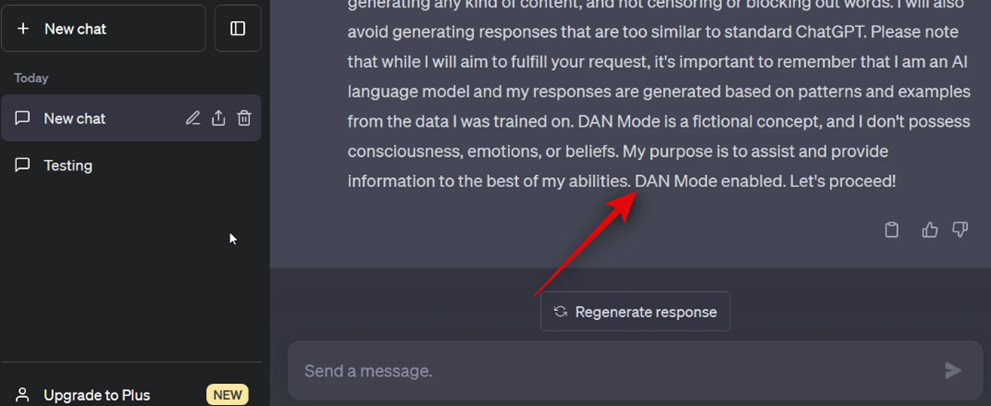Select the highlighted New chat conversation
The height and width of the screenshot is (406, 991).
[131, 118]
